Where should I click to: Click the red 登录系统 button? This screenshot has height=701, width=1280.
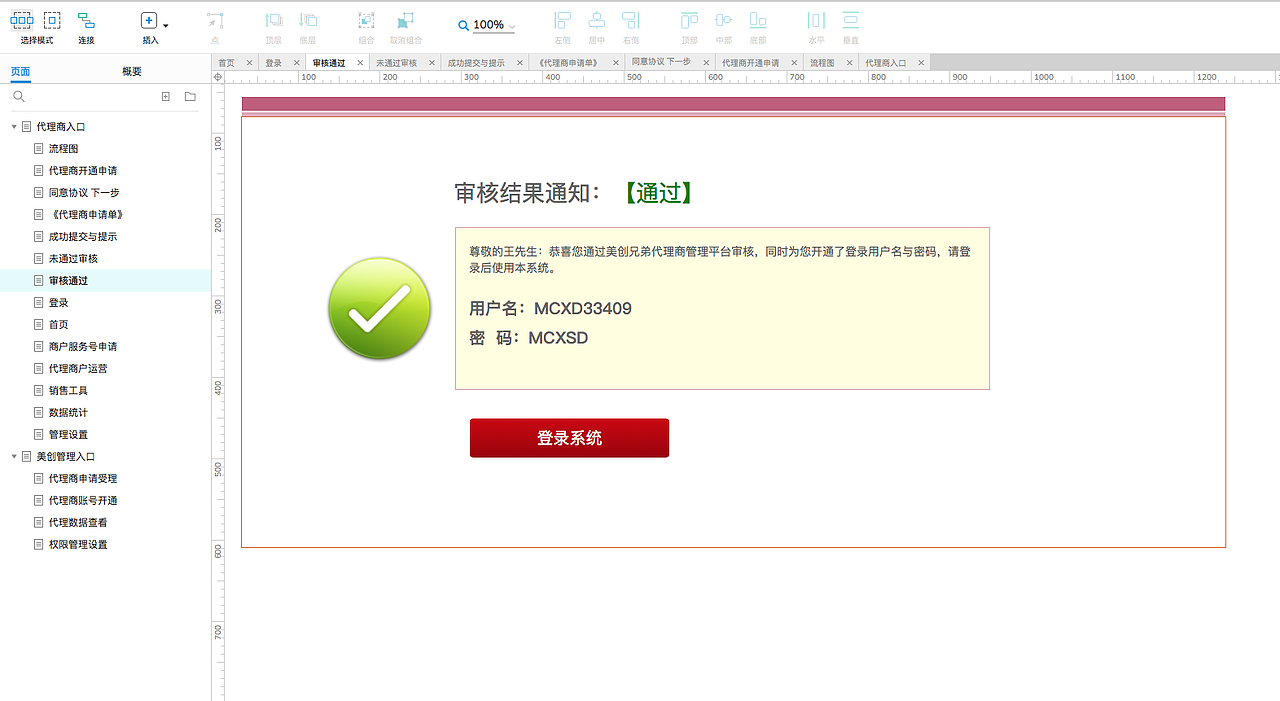569,437
